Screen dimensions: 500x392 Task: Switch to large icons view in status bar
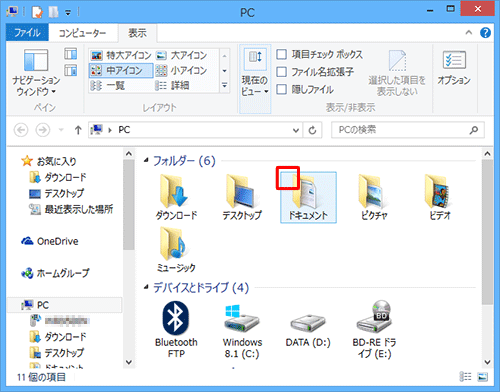pos(482,377)
